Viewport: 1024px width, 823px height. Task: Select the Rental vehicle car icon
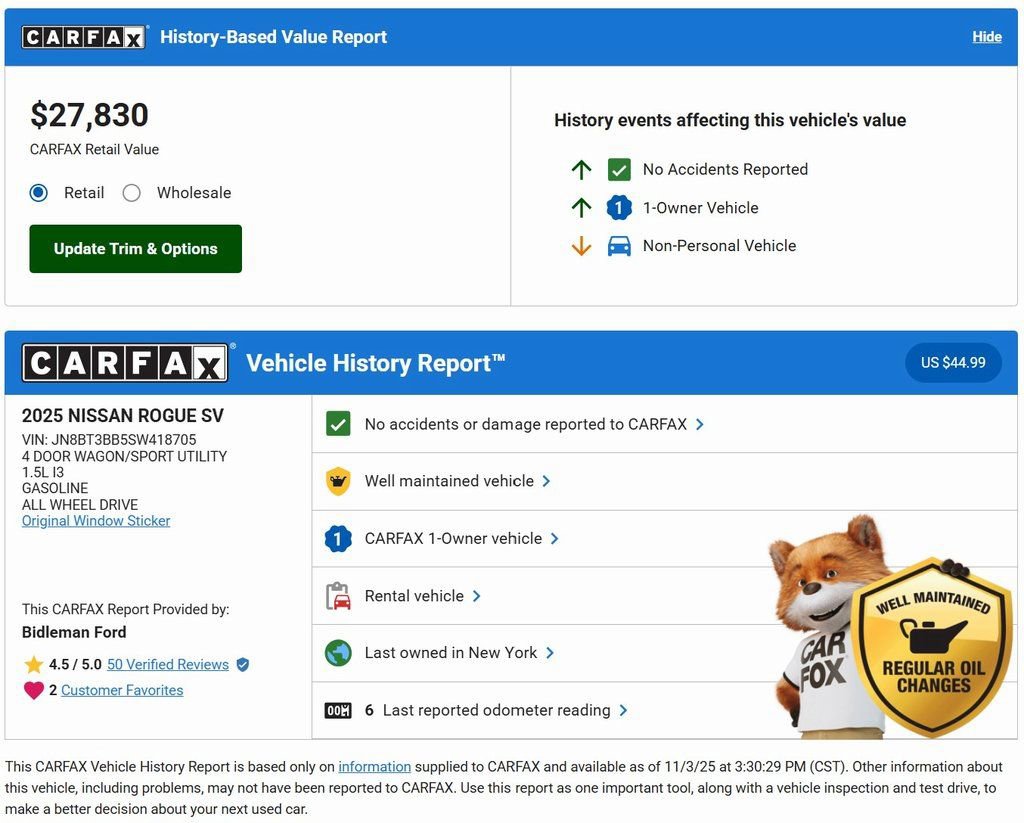338,595
